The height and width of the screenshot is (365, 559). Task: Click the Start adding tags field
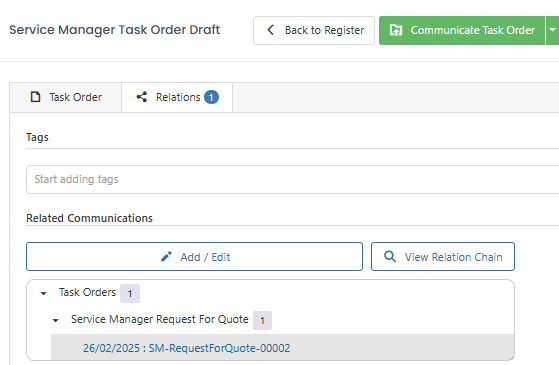pos(292,179)
